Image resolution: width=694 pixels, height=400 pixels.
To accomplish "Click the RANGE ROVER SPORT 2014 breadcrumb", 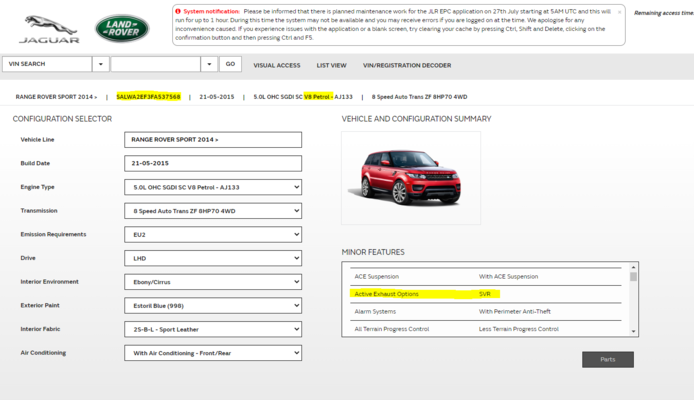I will click(x=56, y=97).
